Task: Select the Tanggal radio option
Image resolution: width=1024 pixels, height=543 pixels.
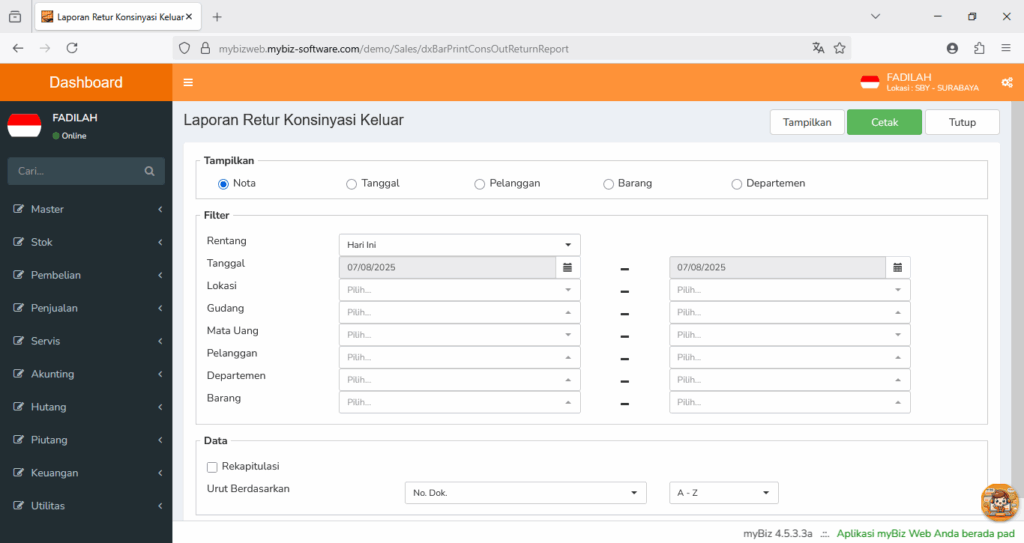Action: pos(351,184)
